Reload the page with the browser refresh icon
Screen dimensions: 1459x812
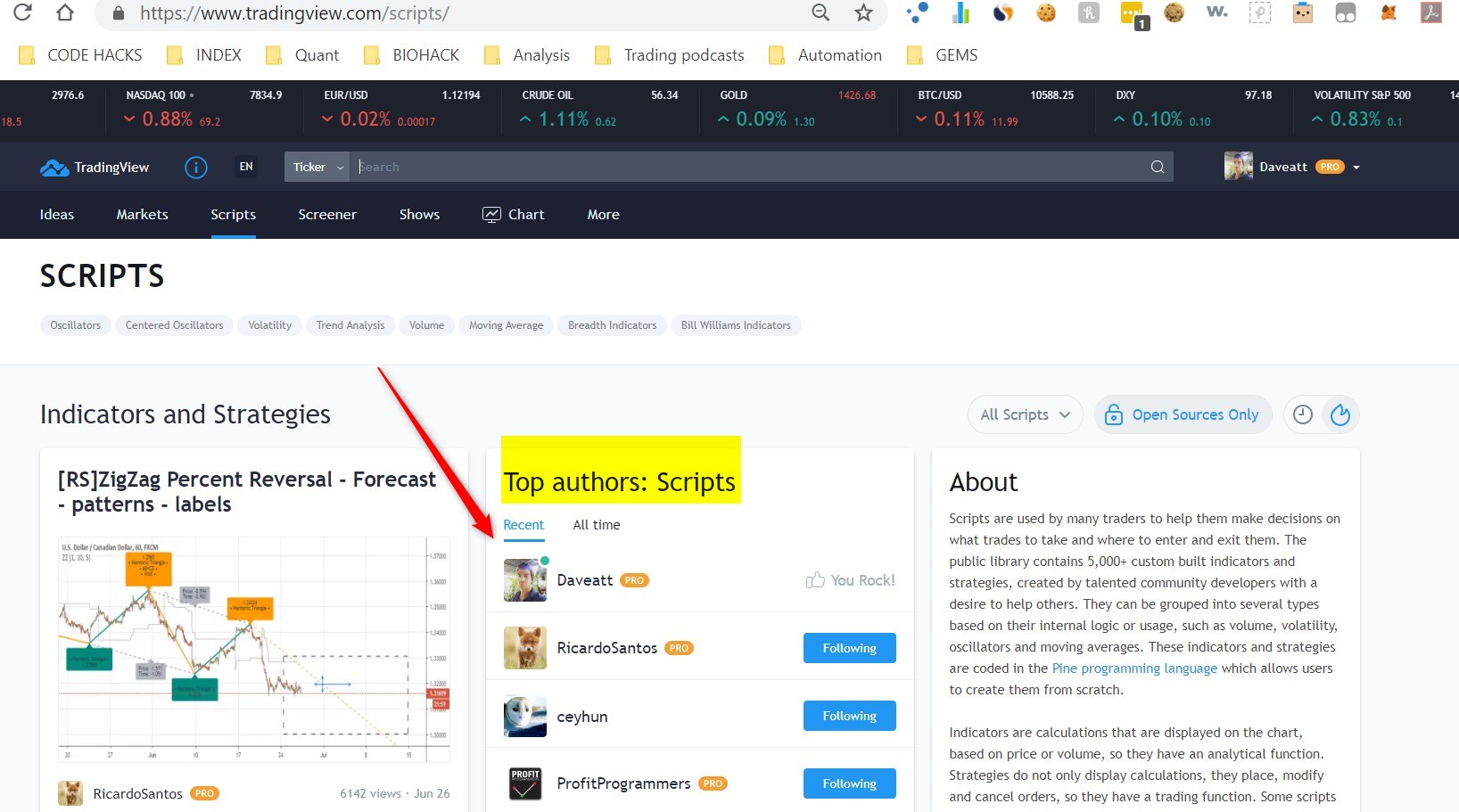(x=22, y=12)
